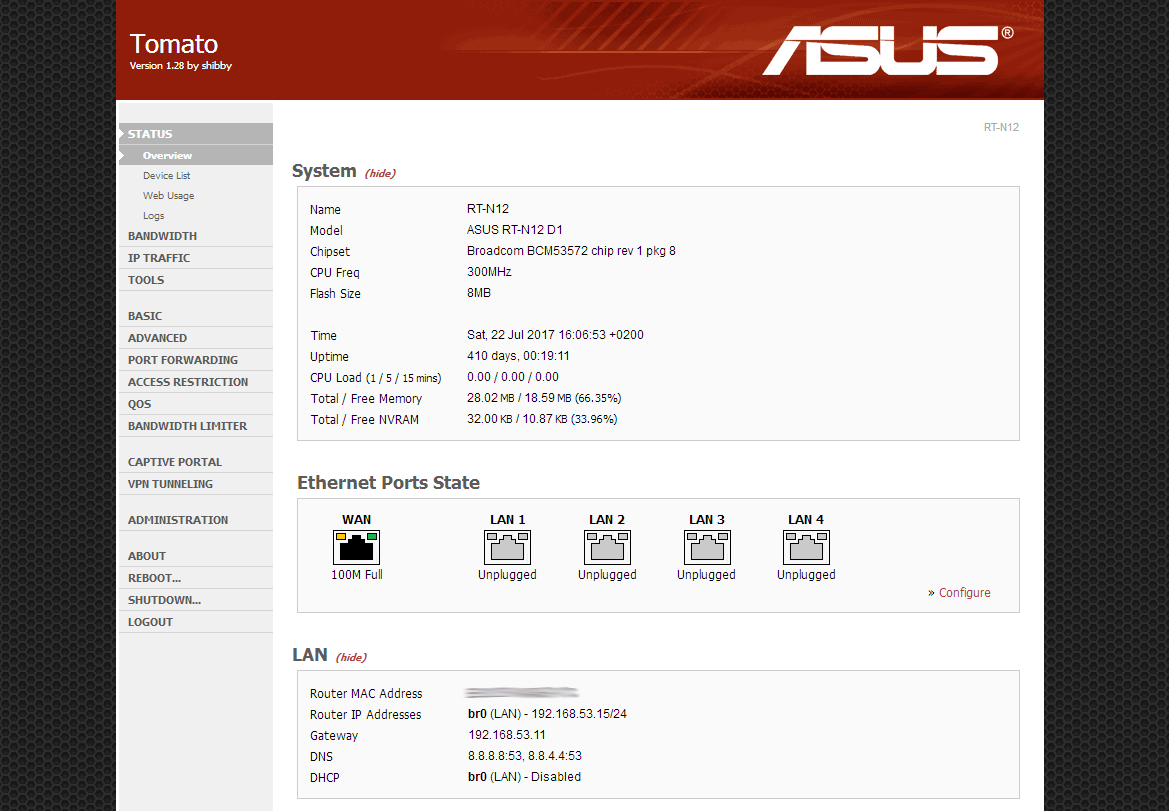Hide the LAN section
1169x811 pixels.
[351, 657]
